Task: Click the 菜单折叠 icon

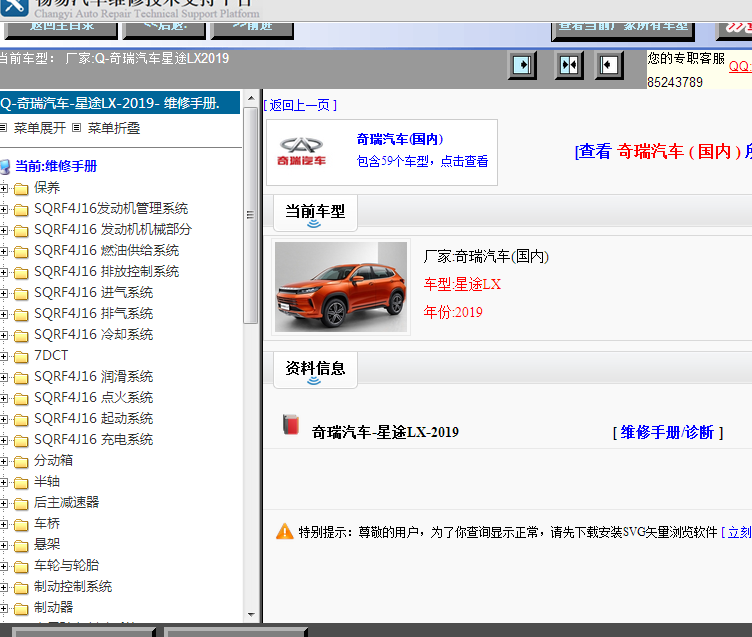Action: tap(76, 128)
